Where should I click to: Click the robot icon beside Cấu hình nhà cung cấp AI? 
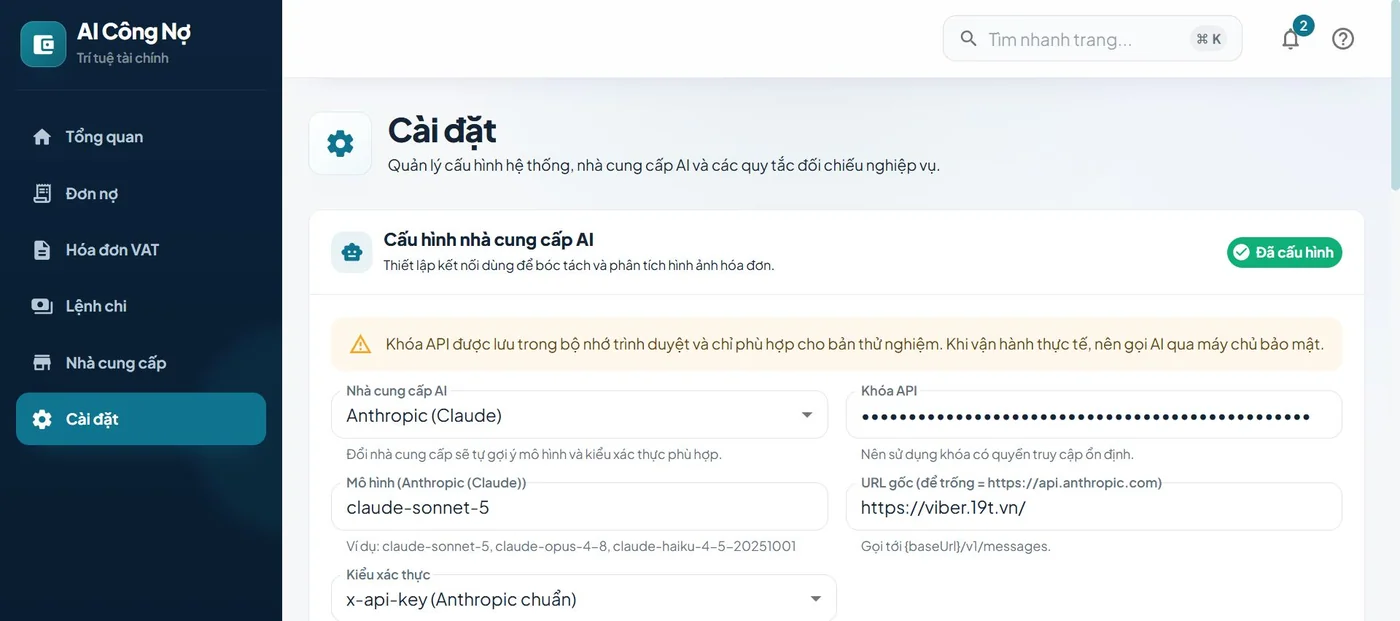[352, 252]
